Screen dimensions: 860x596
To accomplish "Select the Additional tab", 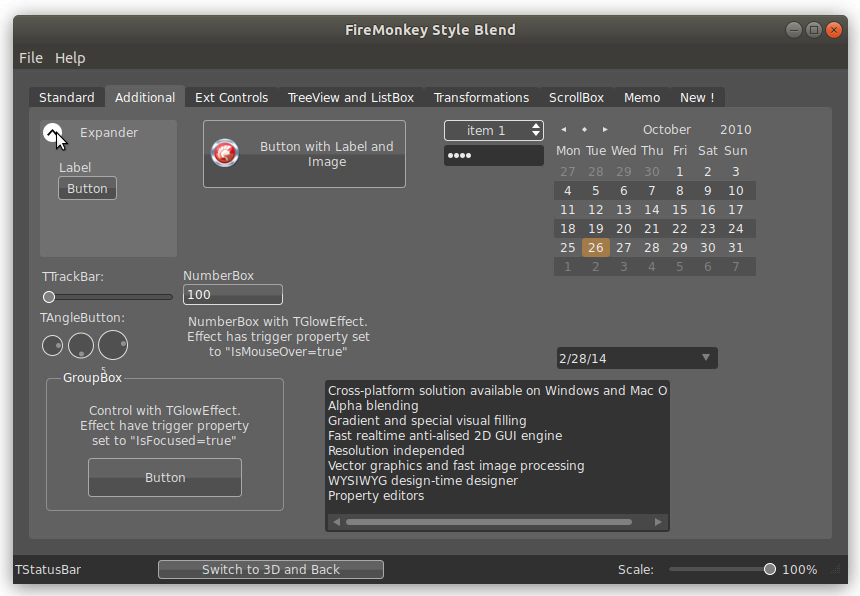I will click(145, 98).
